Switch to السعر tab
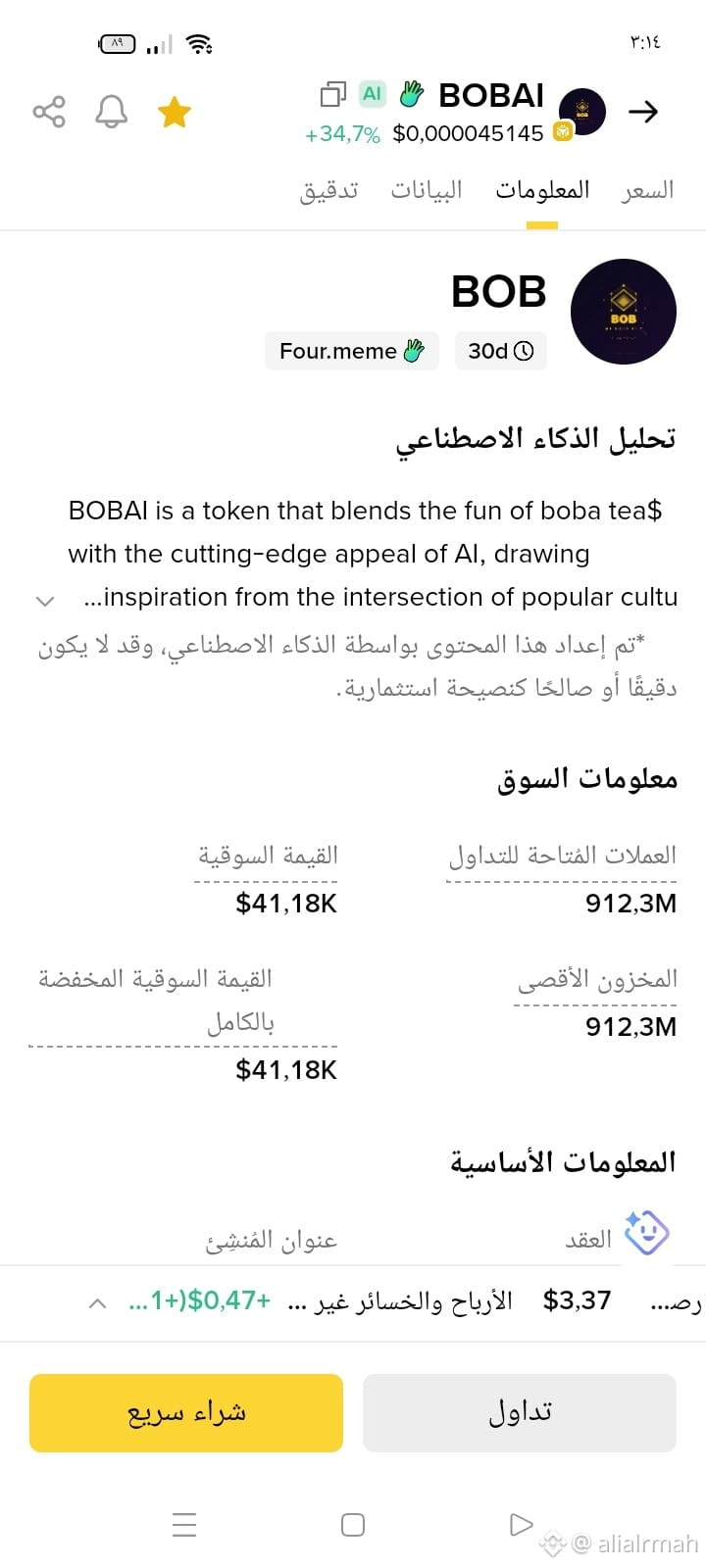The width and height of the screenshot is (706, 1568). (x=647, y=190)
